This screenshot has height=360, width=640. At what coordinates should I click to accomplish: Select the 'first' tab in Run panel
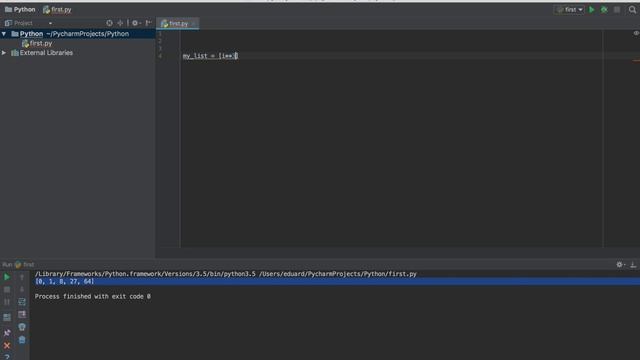(x=24, y=265)
